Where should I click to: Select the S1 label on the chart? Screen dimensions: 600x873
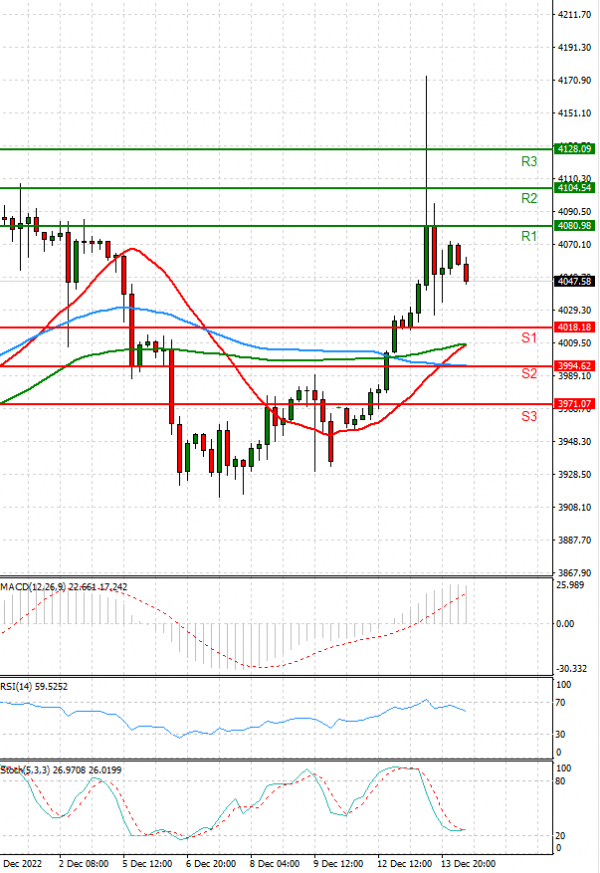click(529, 337)
